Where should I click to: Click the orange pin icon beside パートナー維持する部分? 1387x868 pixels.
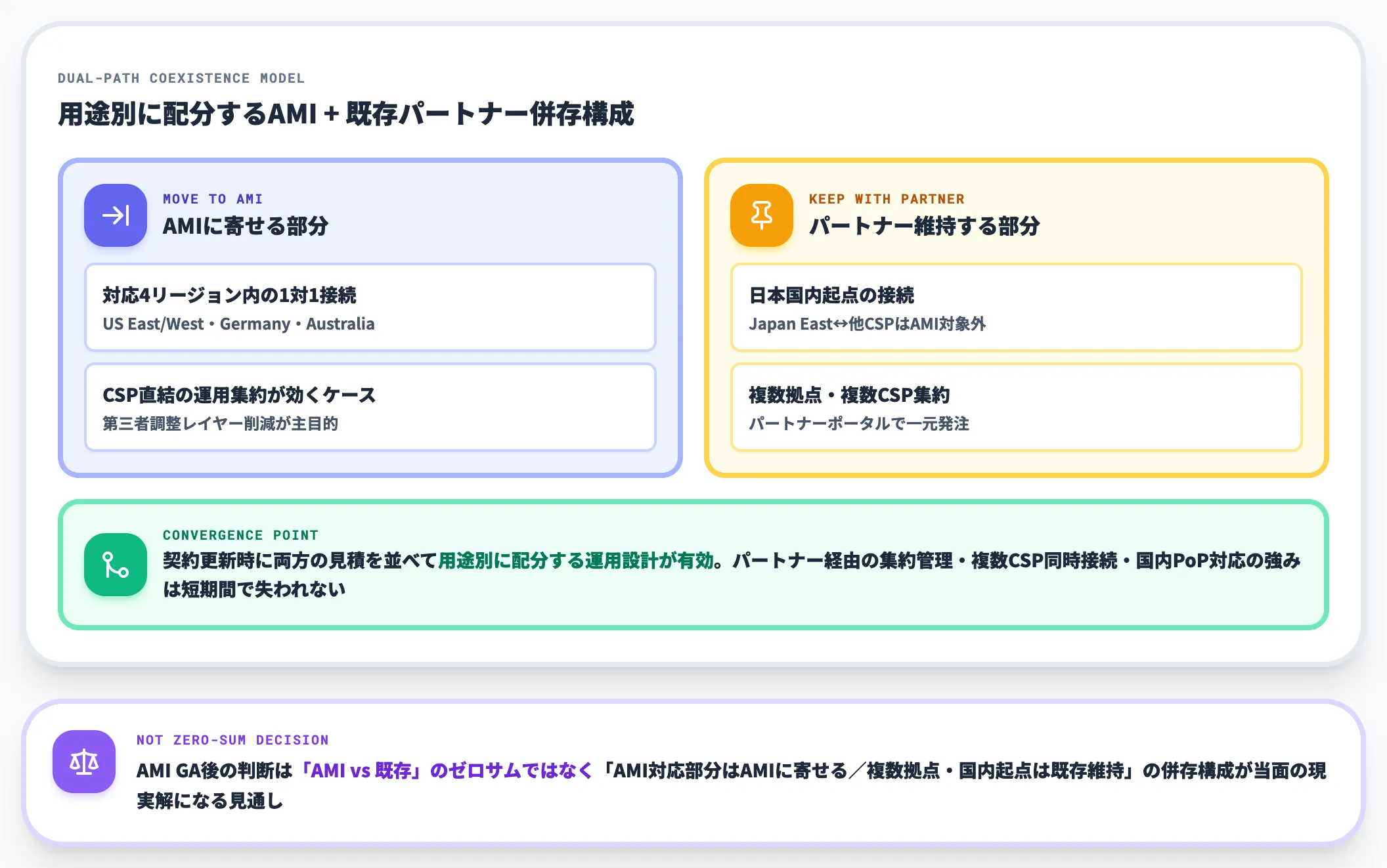click(762, 215)
